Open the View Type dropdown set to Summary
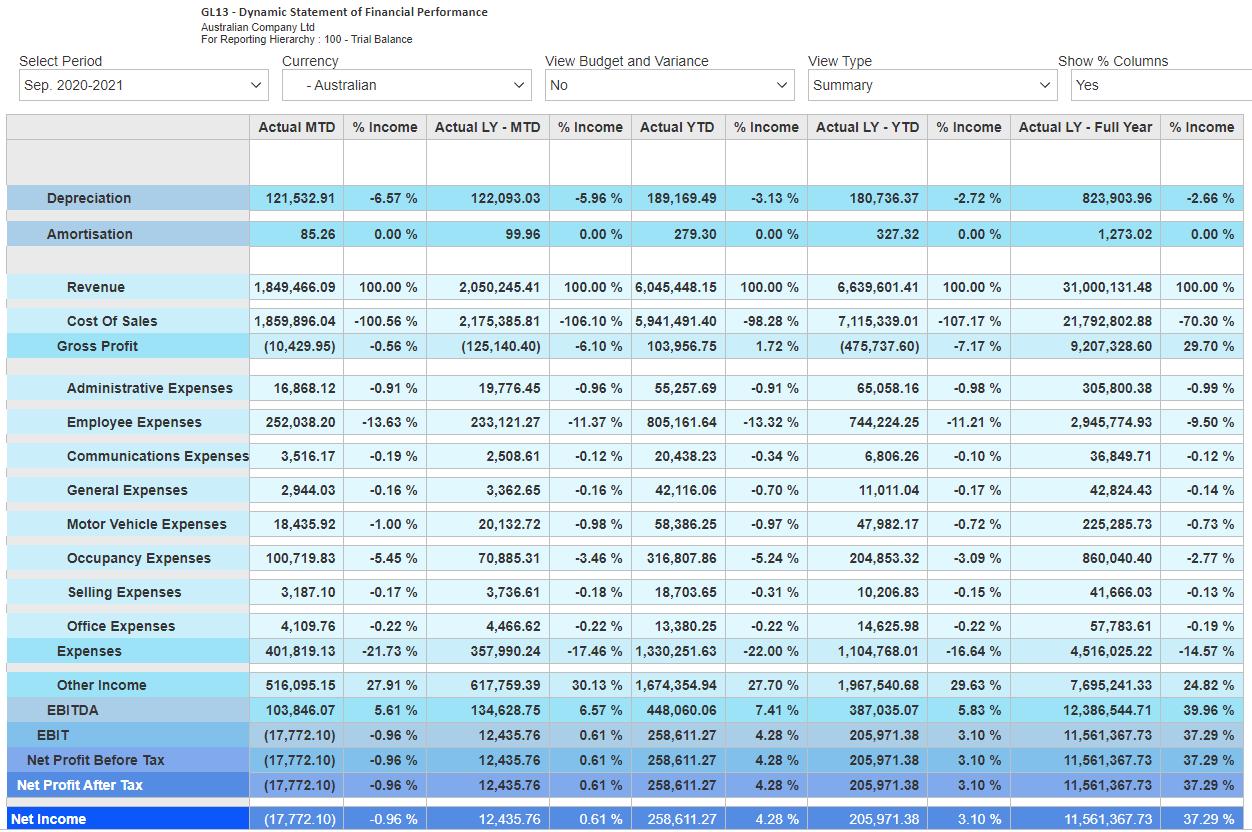 coord(933,85)
